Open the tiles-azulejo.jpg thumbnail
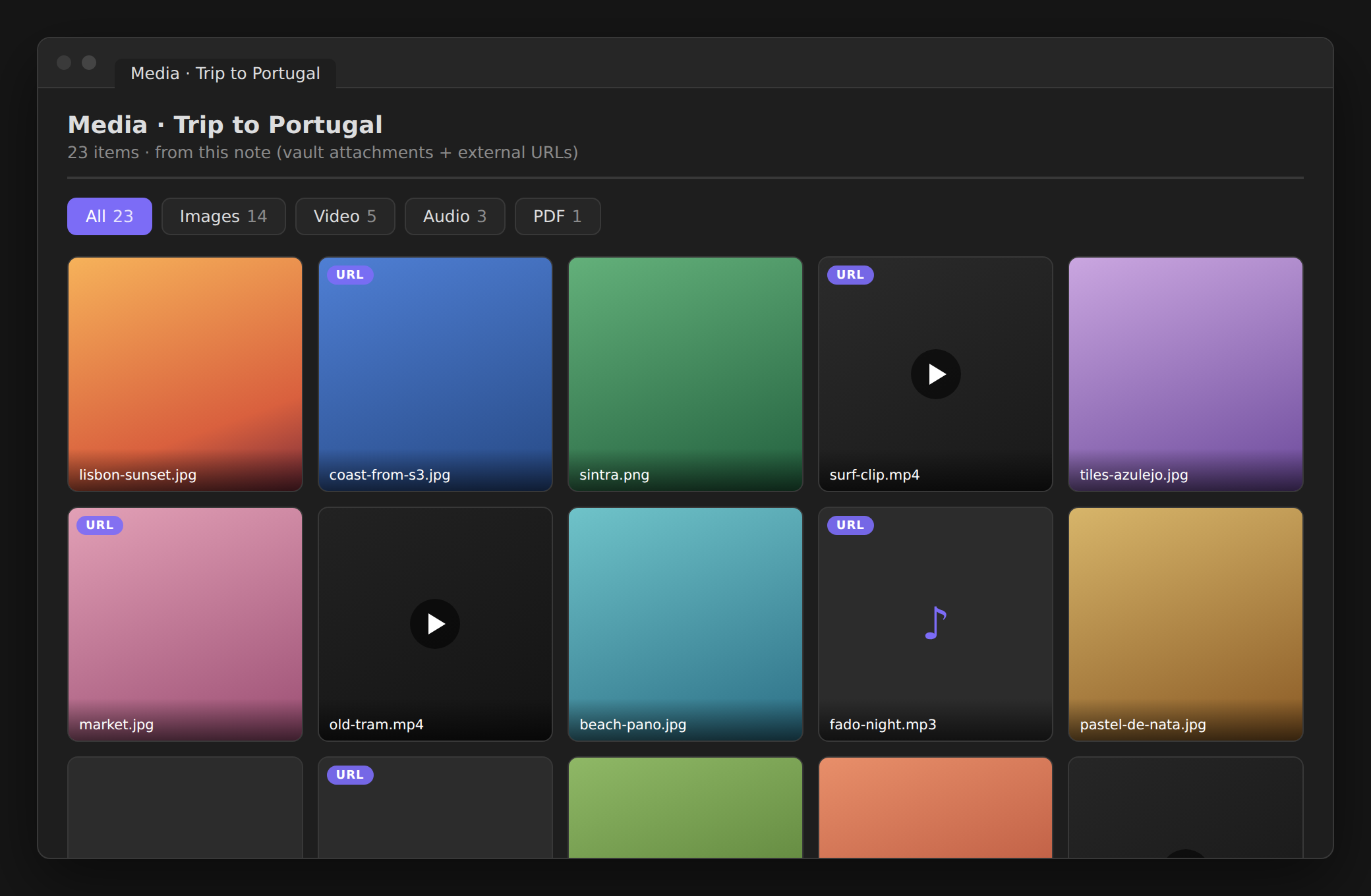Screen dimensions: 1371x896 1186,374
